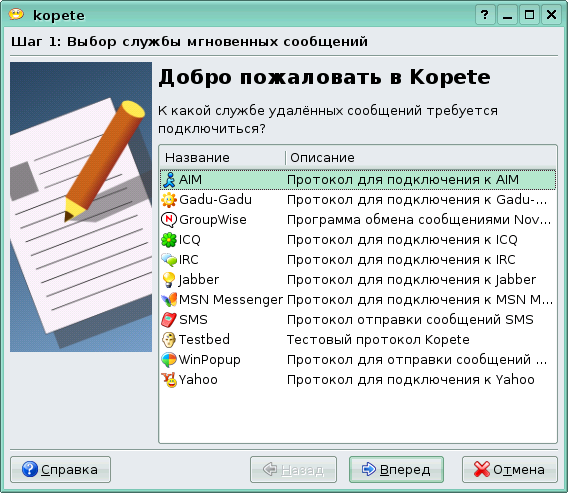
Task: Click description 'Протокол для подключения к ICQ'
Action: [x=402, y=240]
